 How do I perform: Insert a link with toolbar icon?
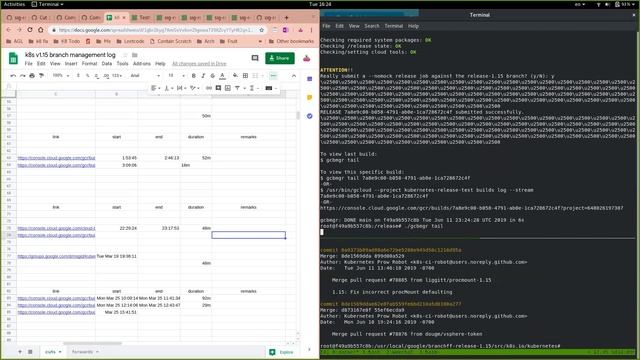click(x=209, y=88)
